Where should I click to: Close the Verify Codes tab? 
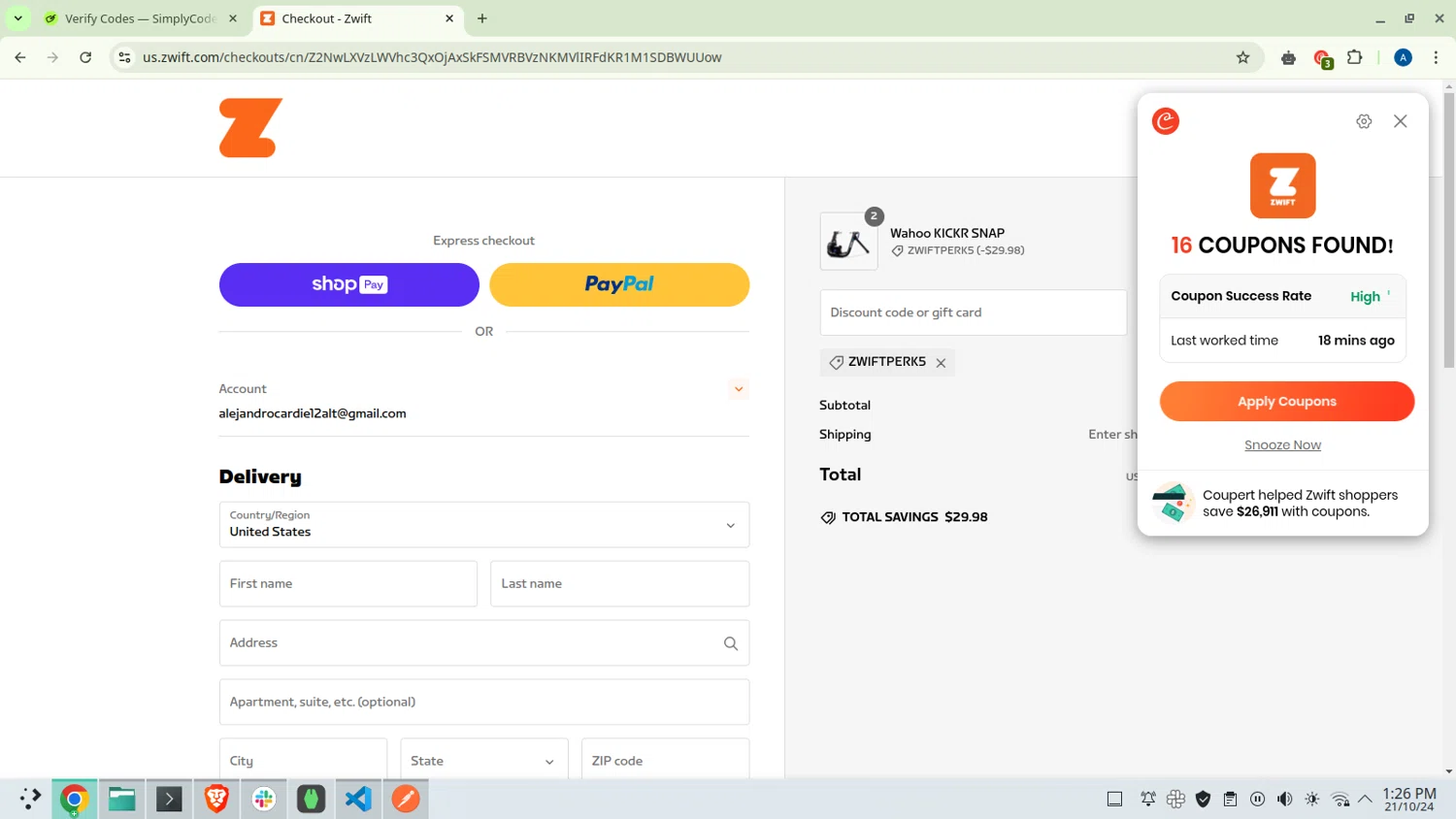click(233, 18)
